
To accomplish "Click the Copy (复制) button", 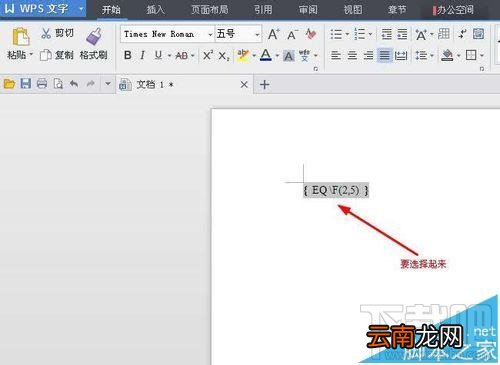I will [x=57, y=55].
